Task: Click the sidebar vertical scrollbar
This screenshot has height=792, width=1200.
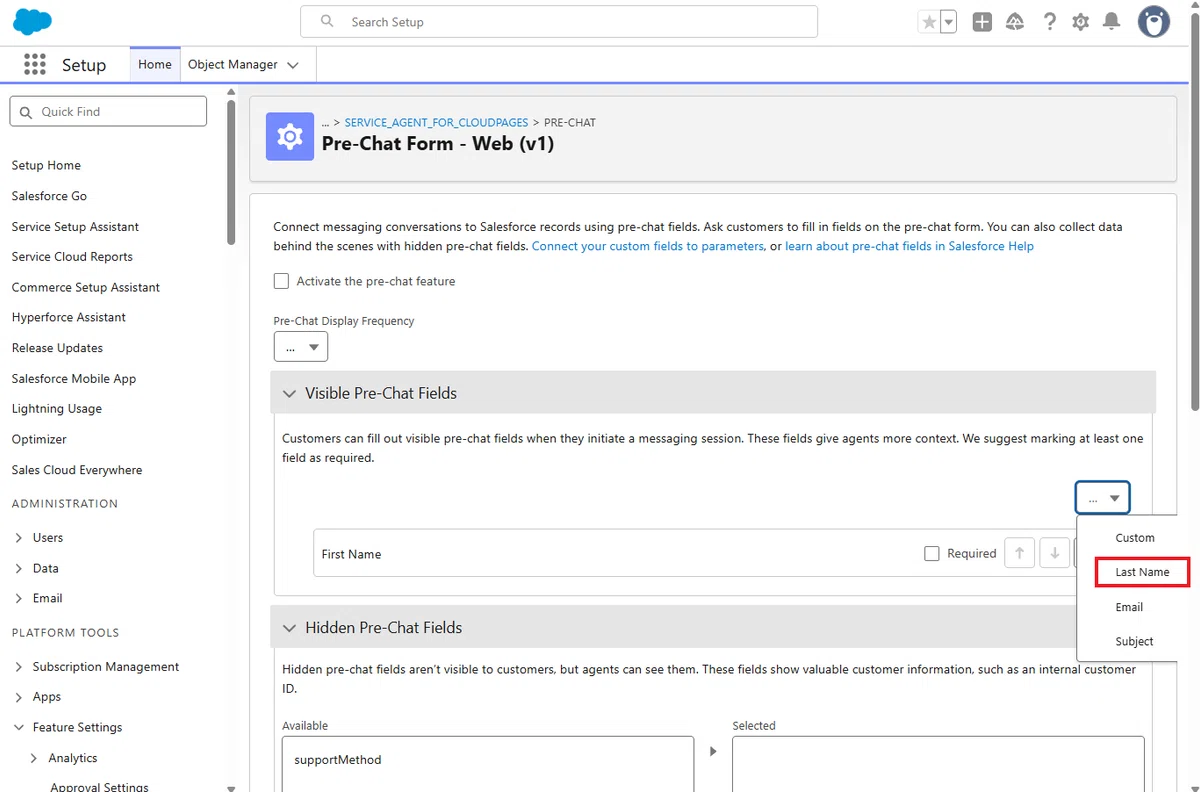Action: point(232,170)
